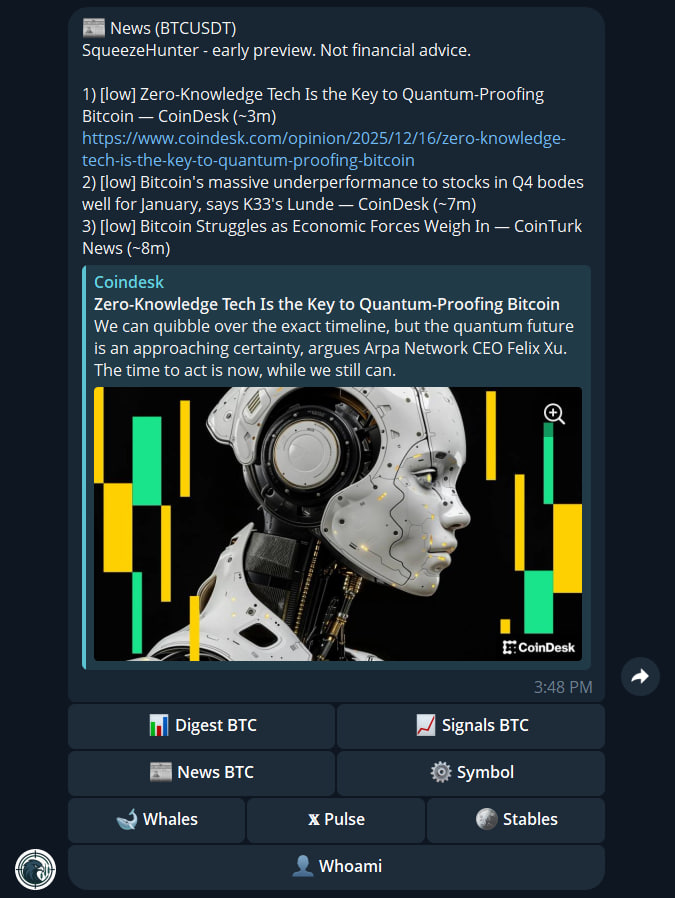
Task: Click the forward message arrow icon
Action: (x=640, y=676)
